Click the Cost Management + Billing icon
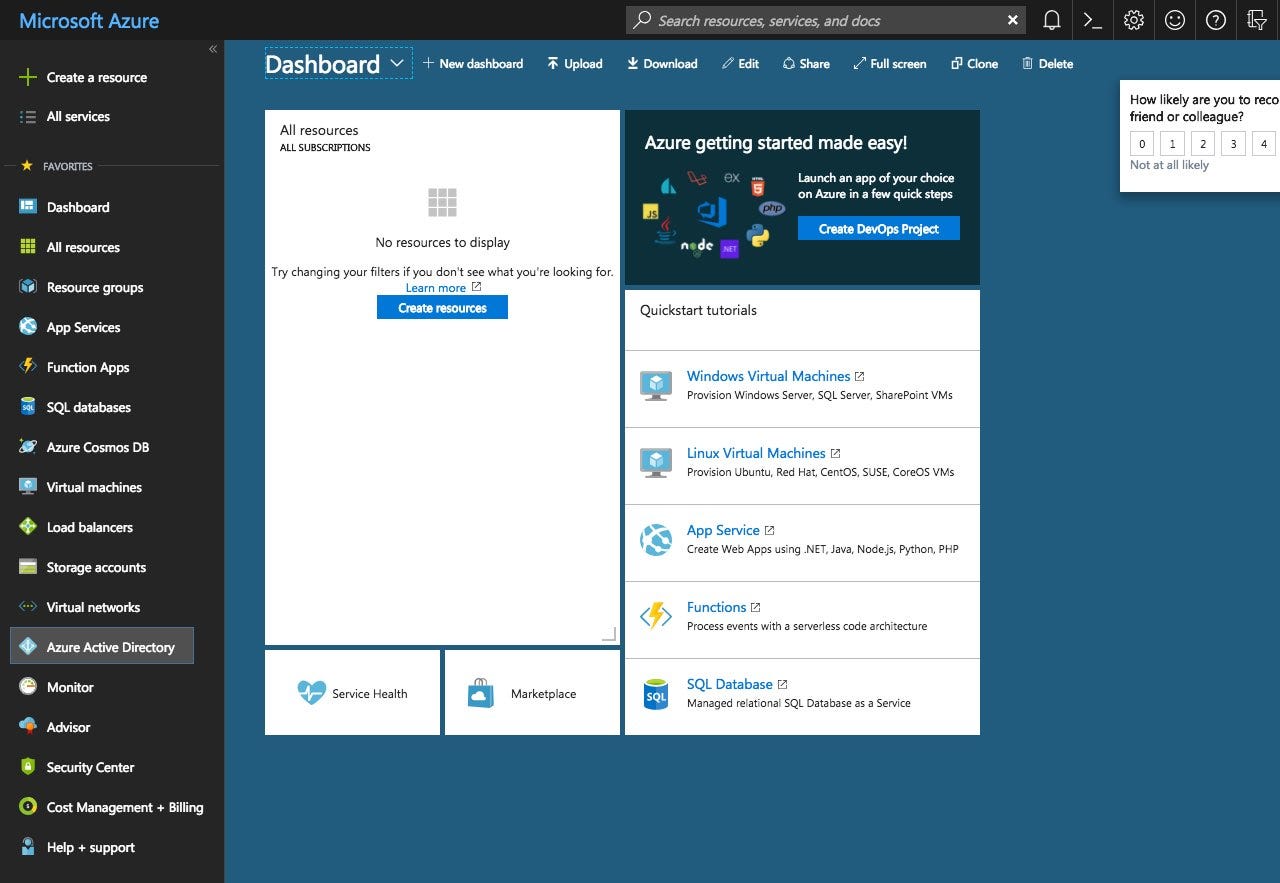The height and width of the screenshot is (883, 1280). click(28, 807)
